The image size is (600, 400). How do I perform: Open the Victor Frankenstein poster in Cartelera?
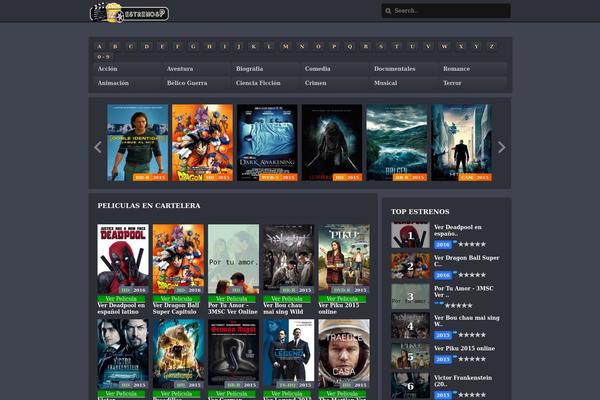[123, 354]
